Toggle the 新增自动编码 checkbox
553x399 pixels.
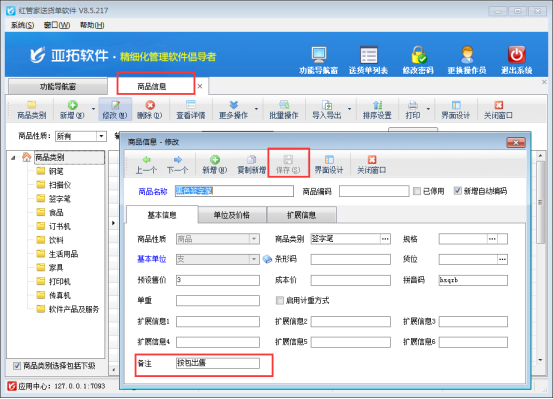point(457,191)
